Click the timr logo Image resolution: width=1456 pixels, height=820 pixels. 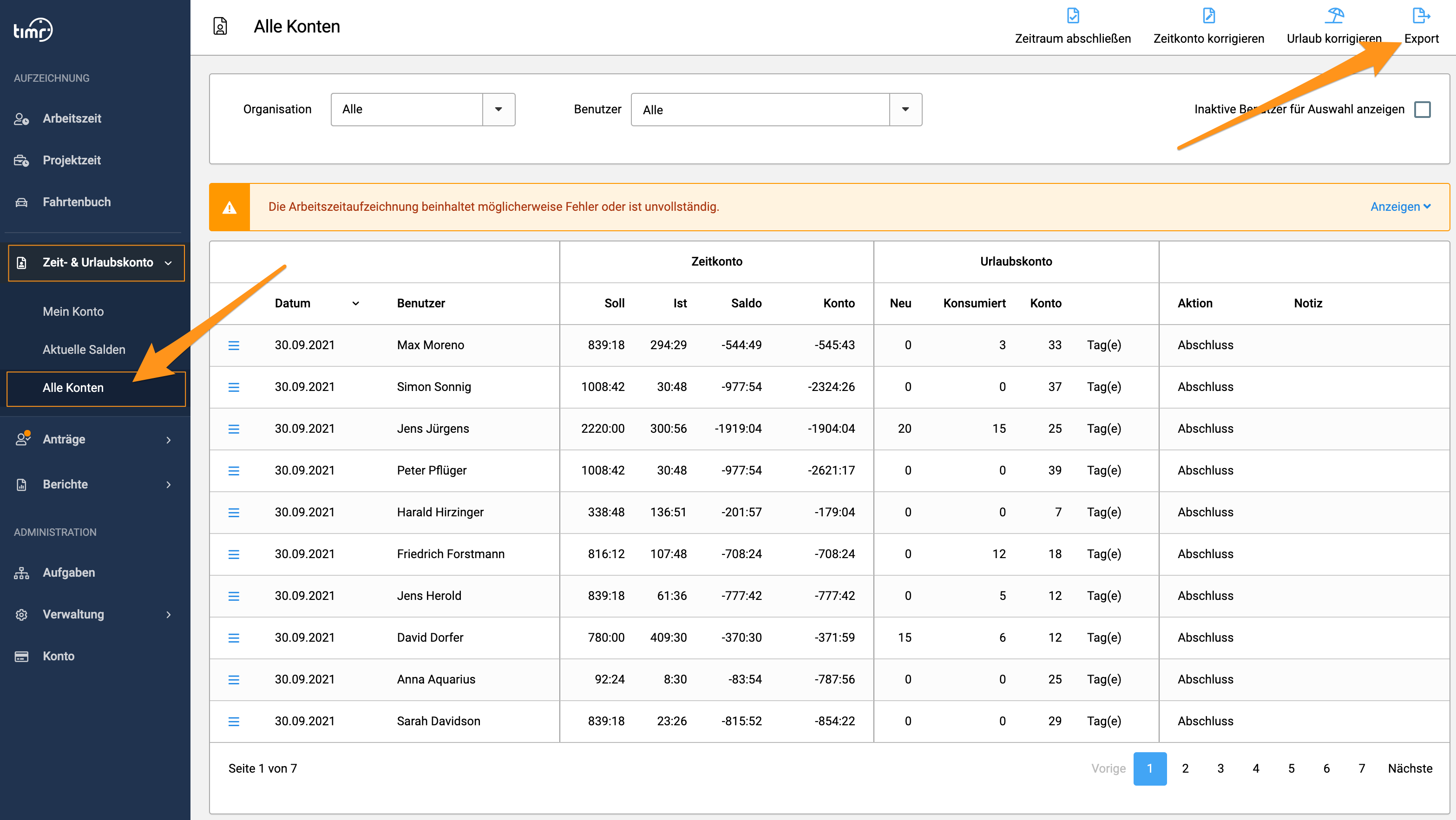(33, 30)
